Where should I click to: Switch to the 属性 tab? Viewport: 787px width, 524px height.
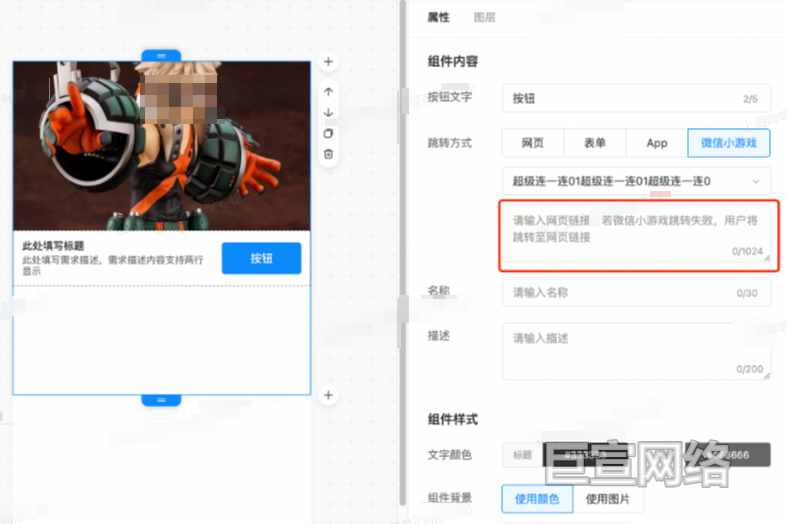[438, 18]
